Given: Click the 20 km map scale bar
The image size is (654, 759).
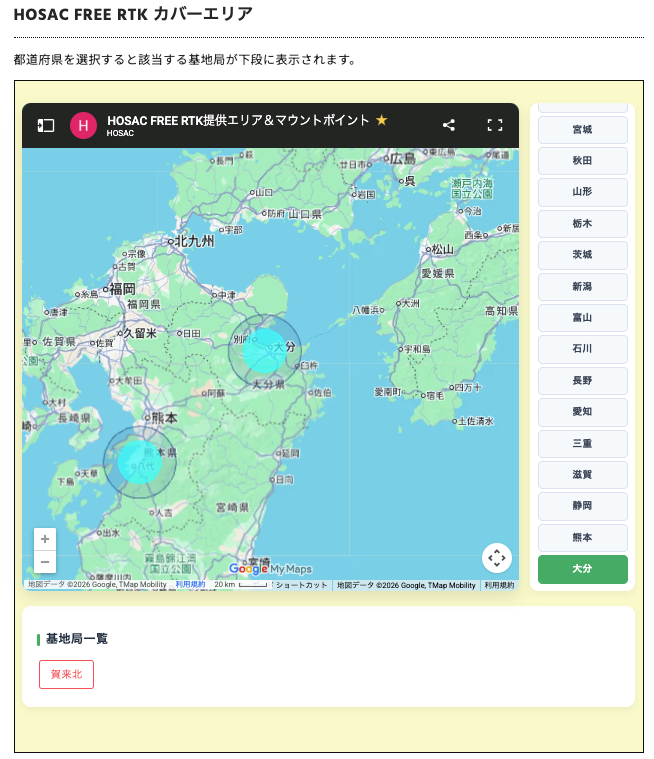Looking at the screenshot, I should pyautogui.click(x=241, y=584).
